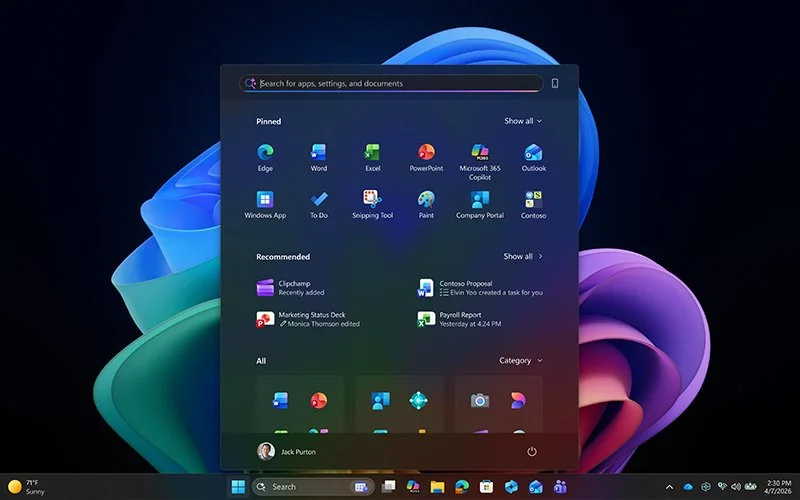
Task: Open Show all for Recommended items
Action: [x=523, y=256]
